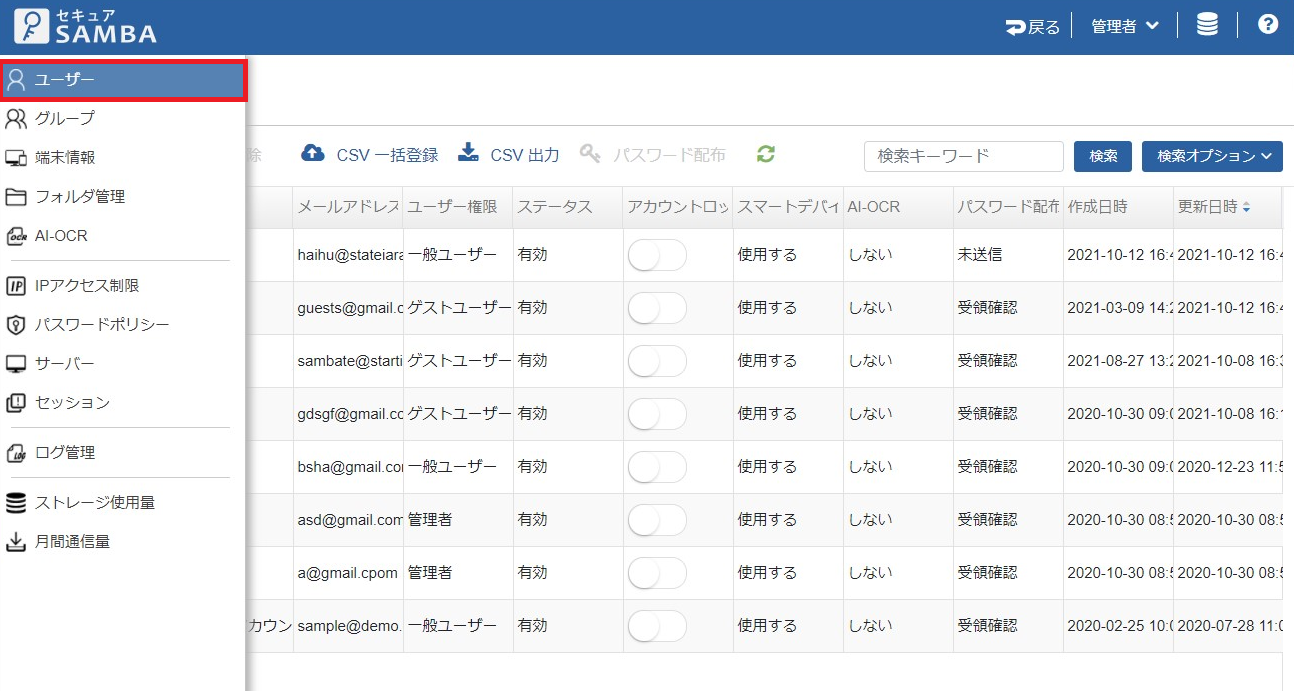Toggle account lock for haihu@stateiara user

click(657, 255)
